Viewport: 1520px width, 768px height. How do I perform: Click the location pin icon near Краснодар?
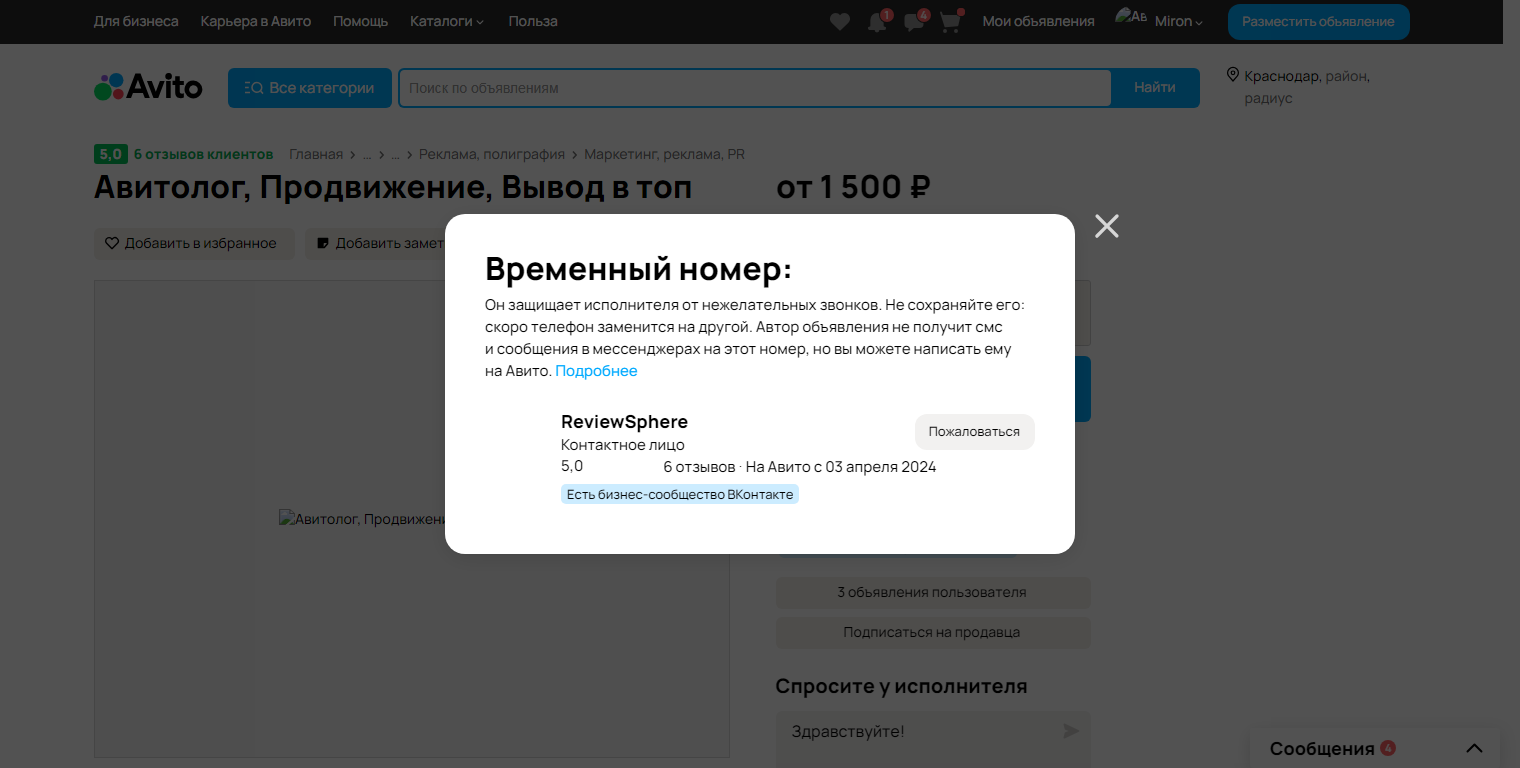[1233, 75]
